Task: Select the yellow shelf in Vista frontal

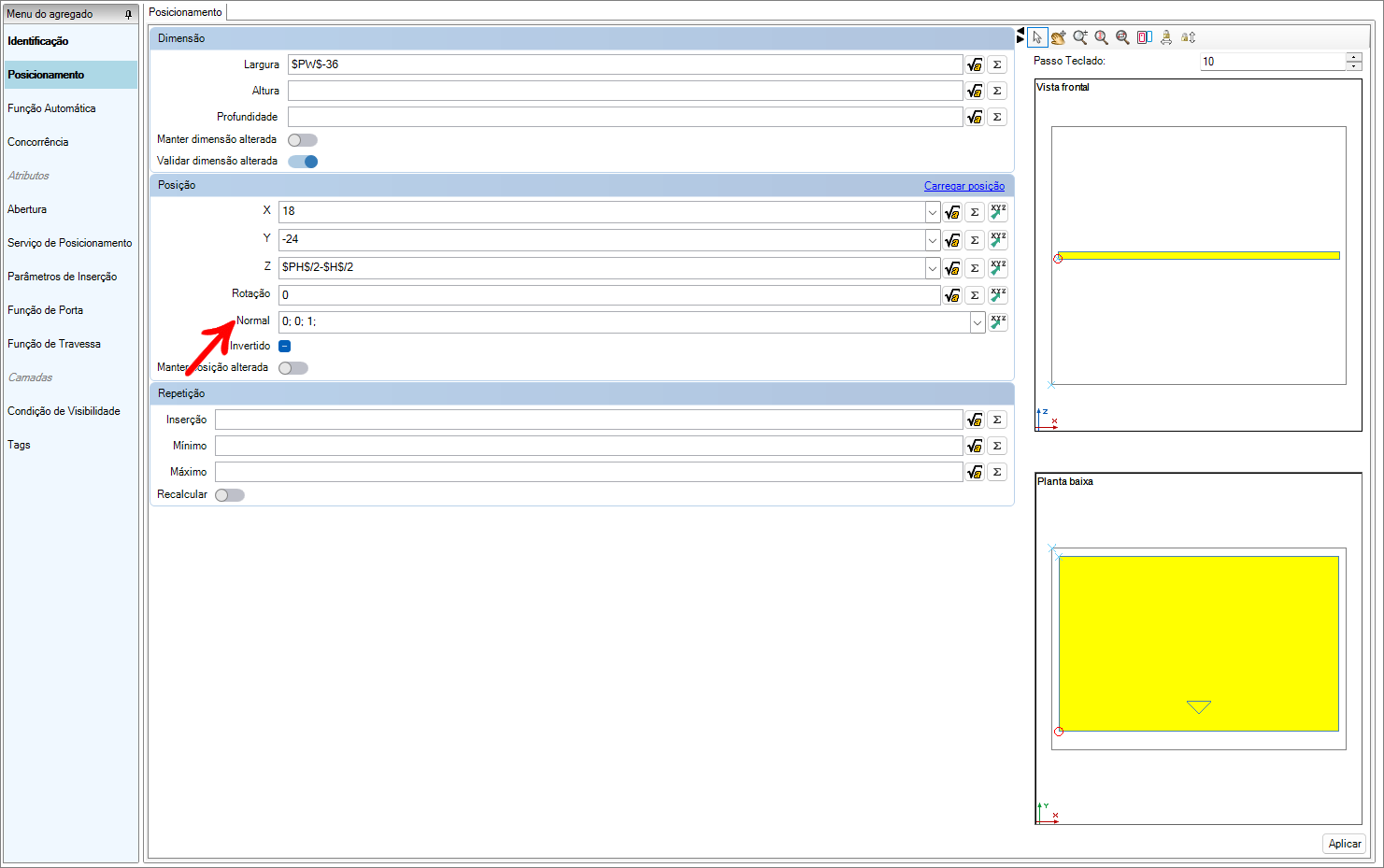Action: [x=1198, y=255]
